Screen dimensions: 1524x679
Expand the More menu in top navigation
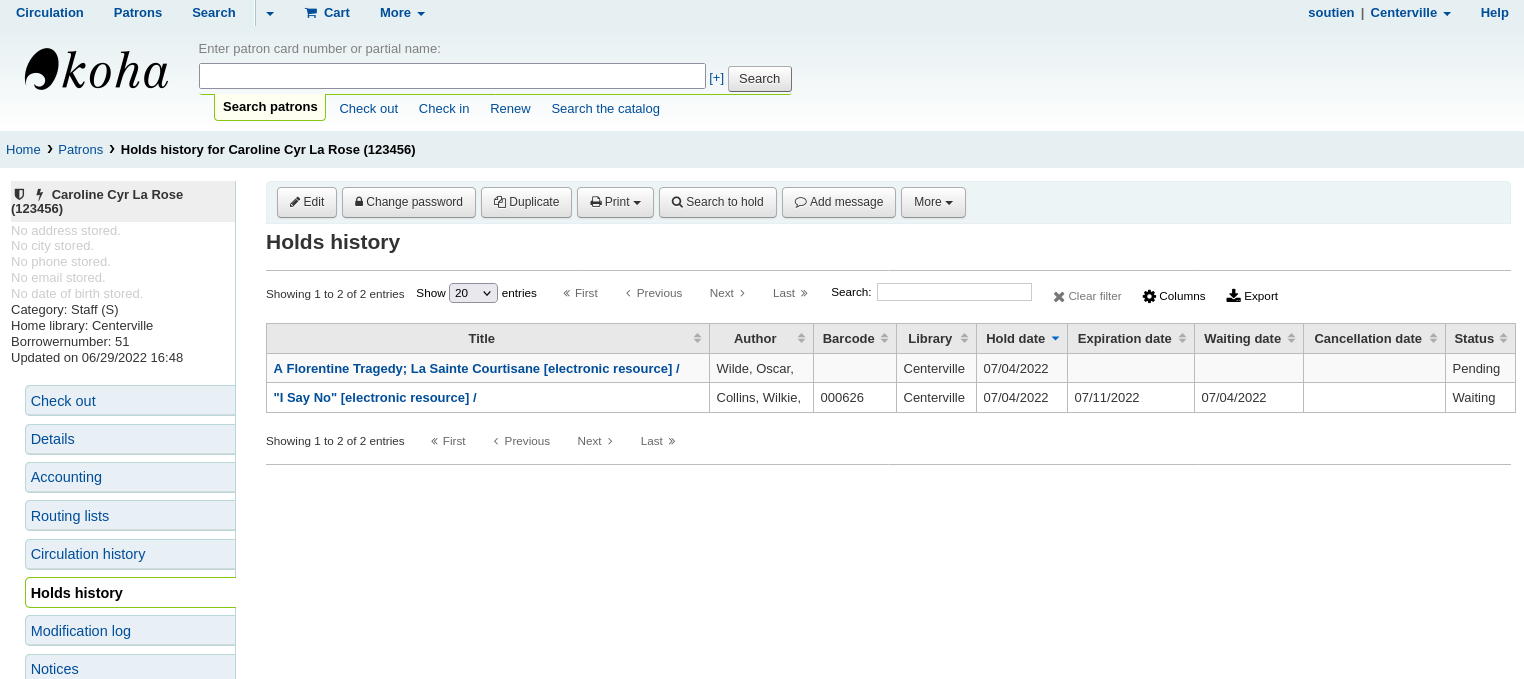coord(402,13)
